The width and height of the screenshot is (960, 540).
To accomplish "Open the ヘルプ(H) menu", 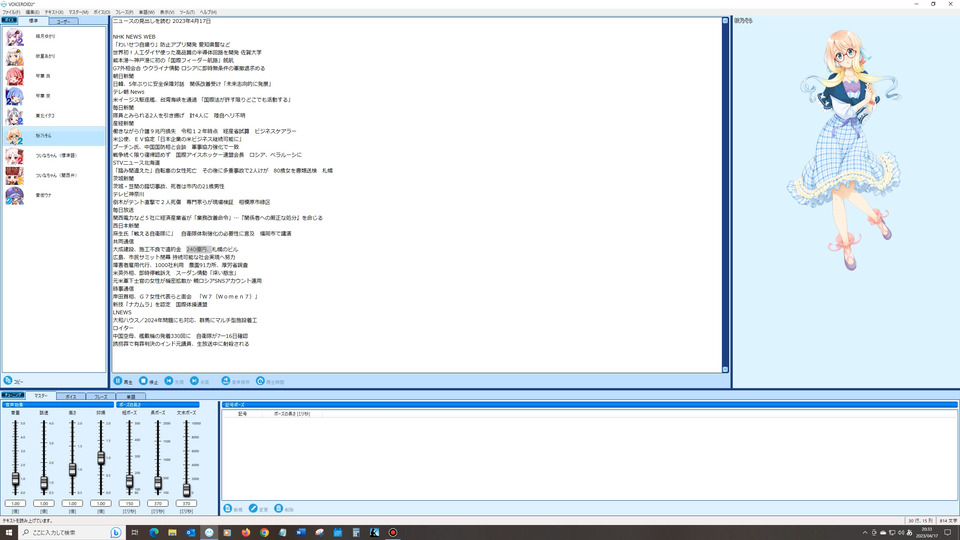I will tap(208, 12).
